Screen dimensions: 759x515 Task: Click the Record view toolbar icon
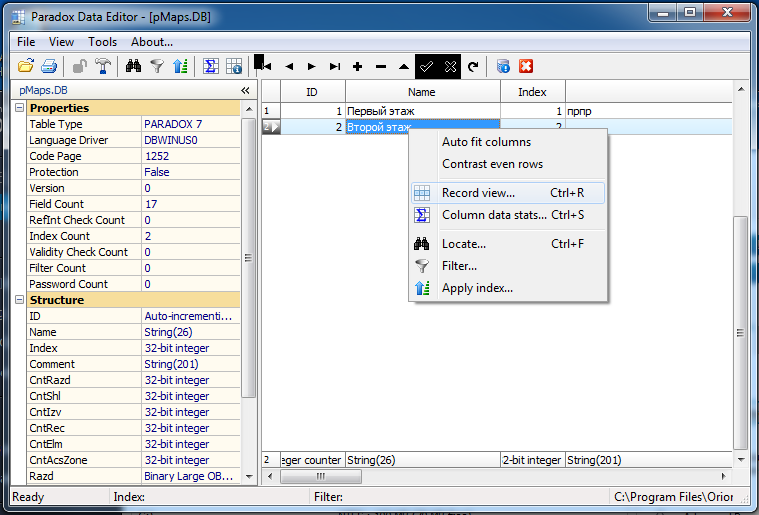click(x=234, y=66)
